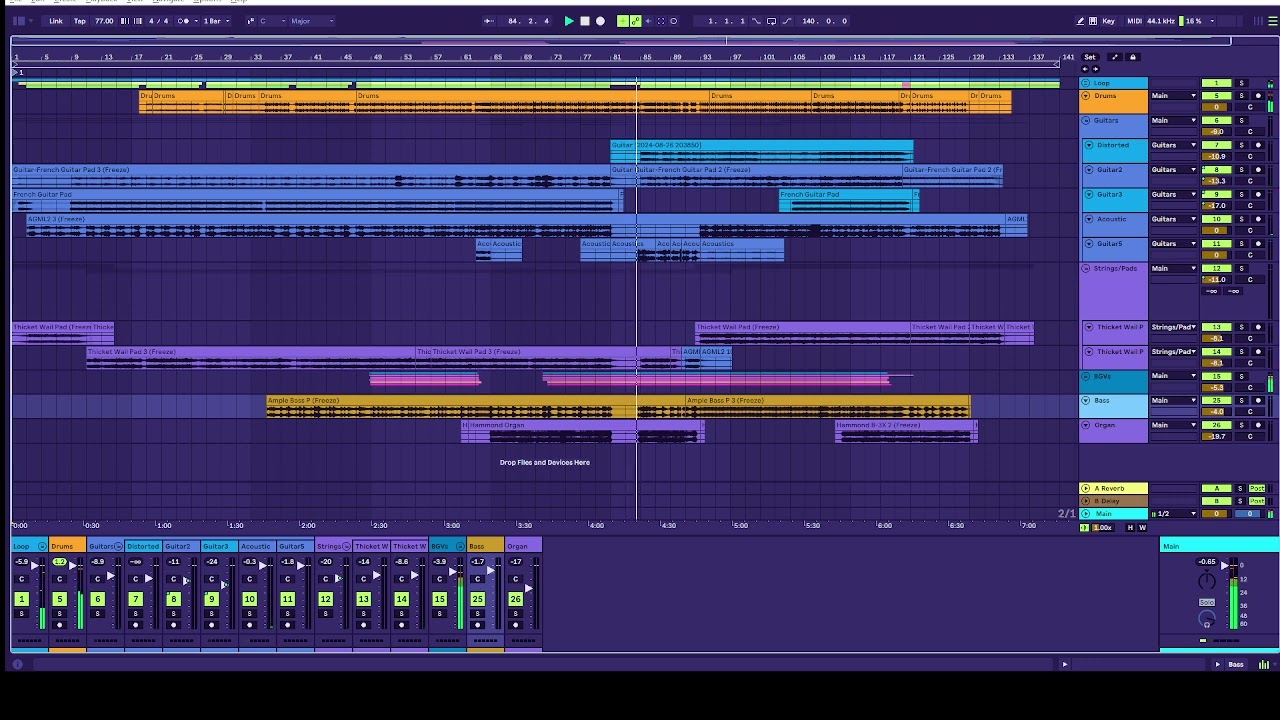The image size is (1280, 720).
Task: Click the Drums mixer volume fader handle
Action: (x=72, y=565)
